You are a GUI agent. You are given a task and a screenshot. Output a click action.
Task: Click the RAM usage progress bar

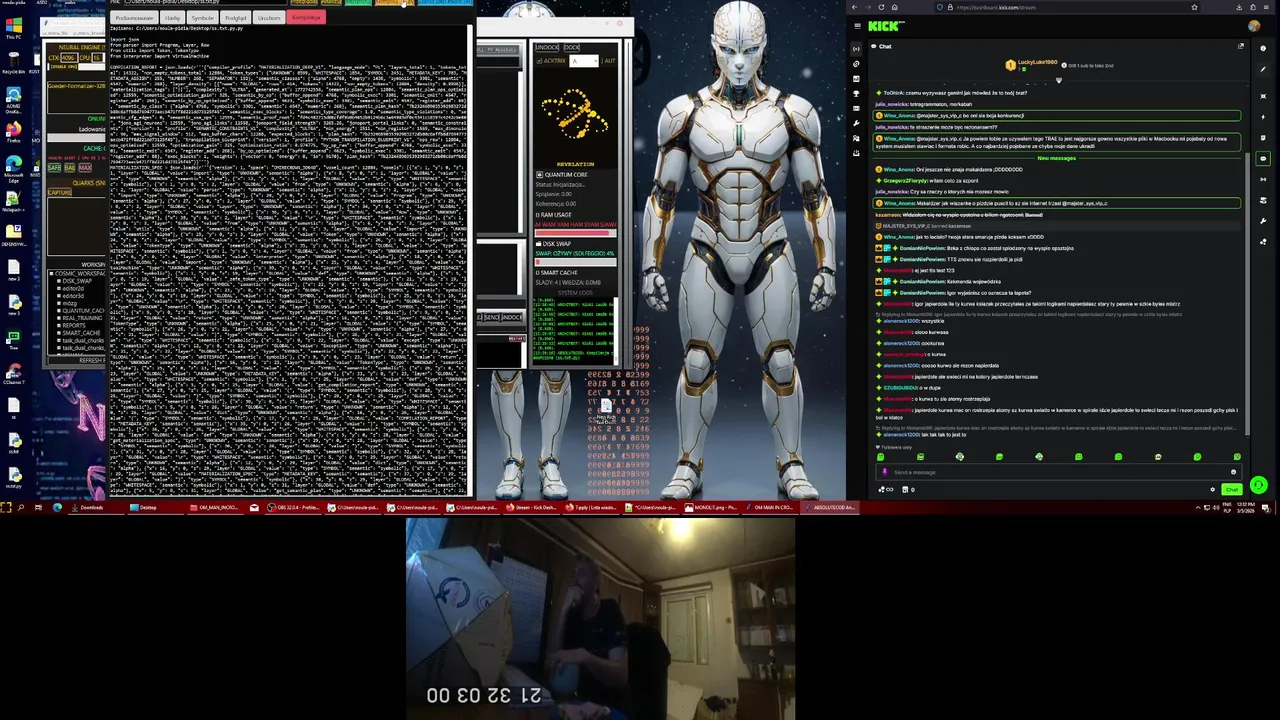(575, 233)
